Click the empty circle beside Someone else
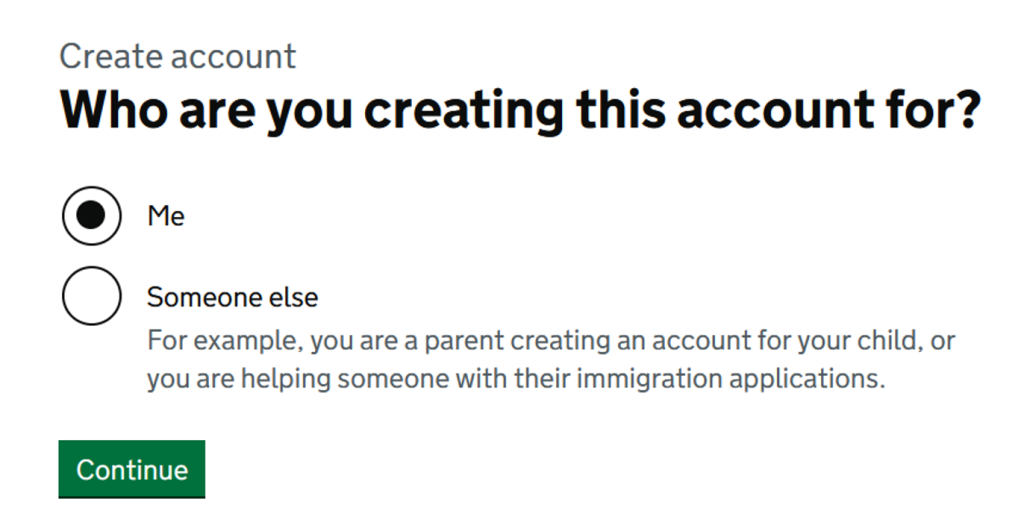 (91, 297)
